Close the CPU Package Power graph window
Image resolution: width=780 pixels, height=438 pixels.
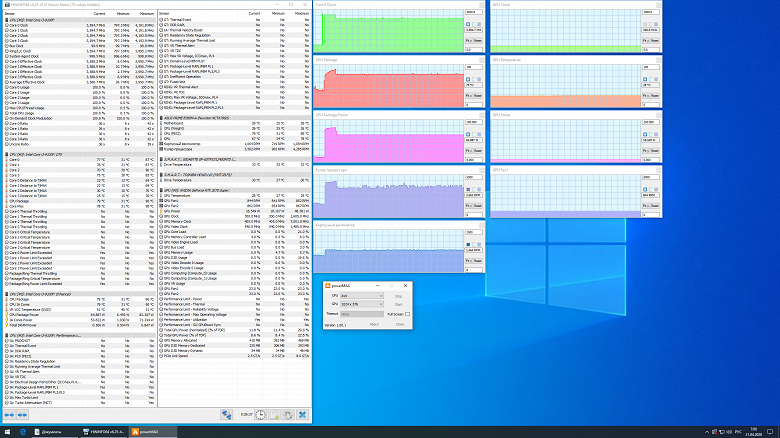click(481, 115)
